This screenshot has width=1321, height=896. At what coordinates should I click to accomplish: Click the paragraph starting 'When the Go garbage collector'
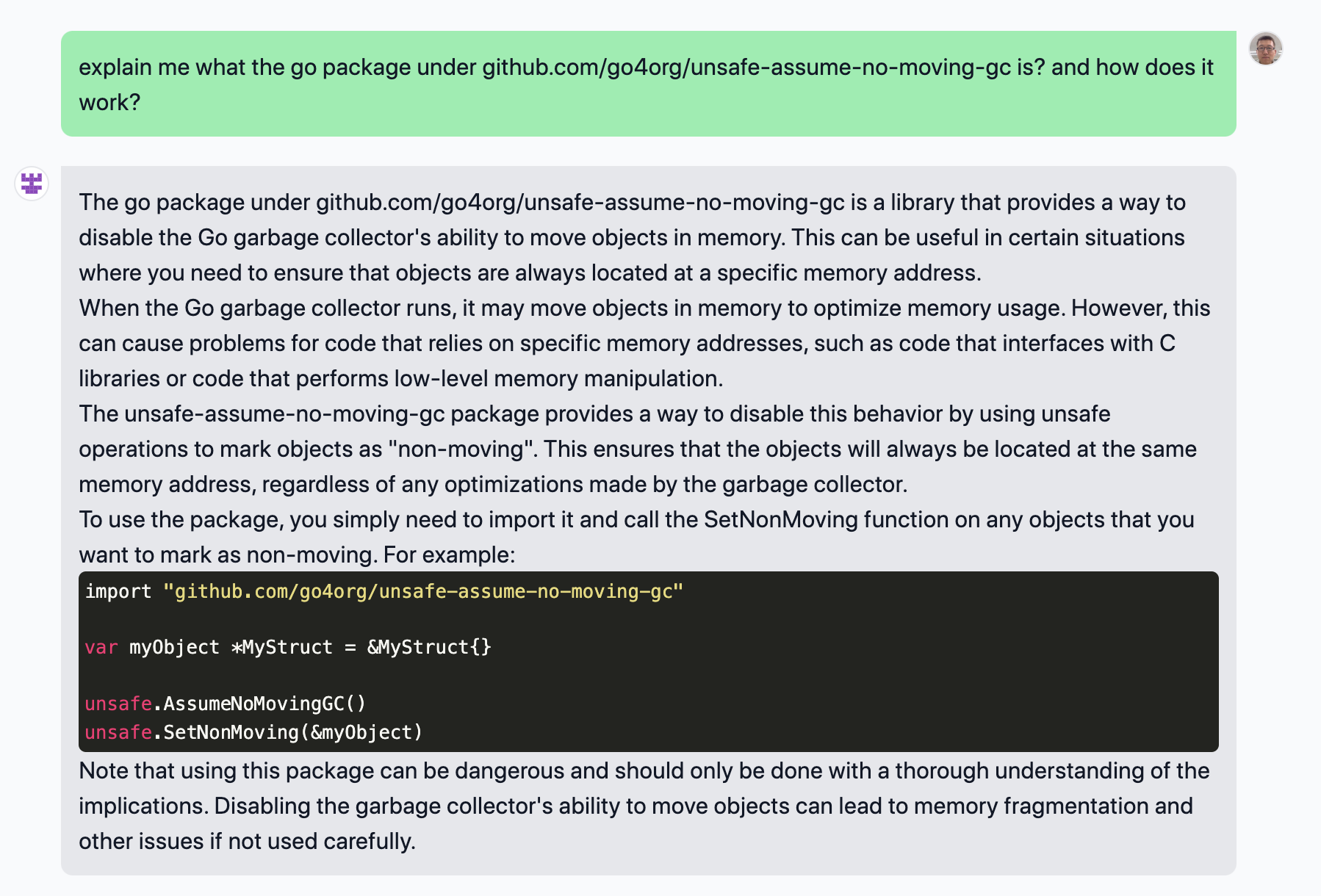click(644, 343)
